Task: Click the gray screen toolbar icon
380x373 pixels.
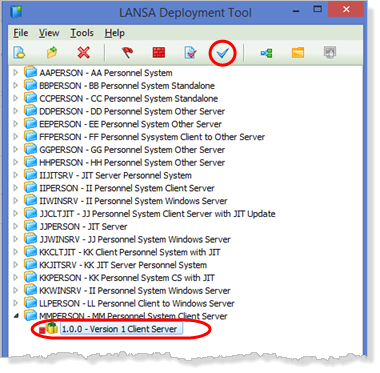Action: pos(330,53)
